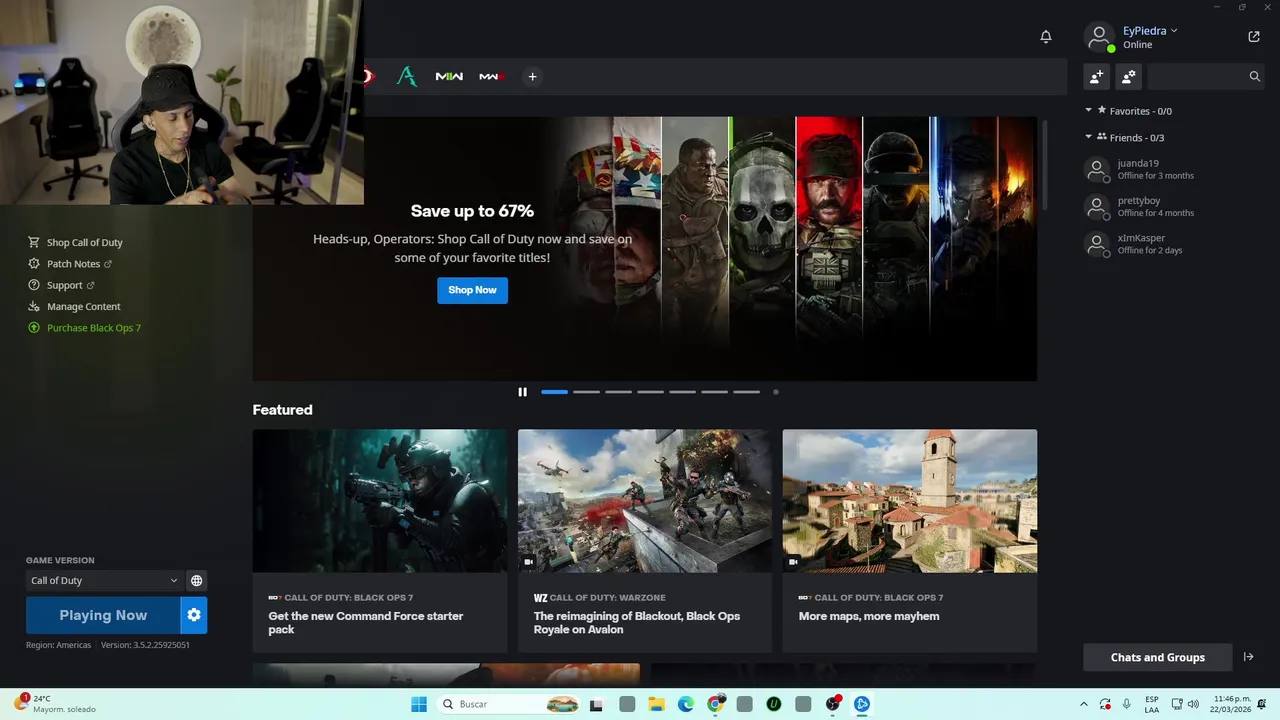Click the main content vertical scrollbar
The width and height of the screenshot is (1280, 720).
1045,165
